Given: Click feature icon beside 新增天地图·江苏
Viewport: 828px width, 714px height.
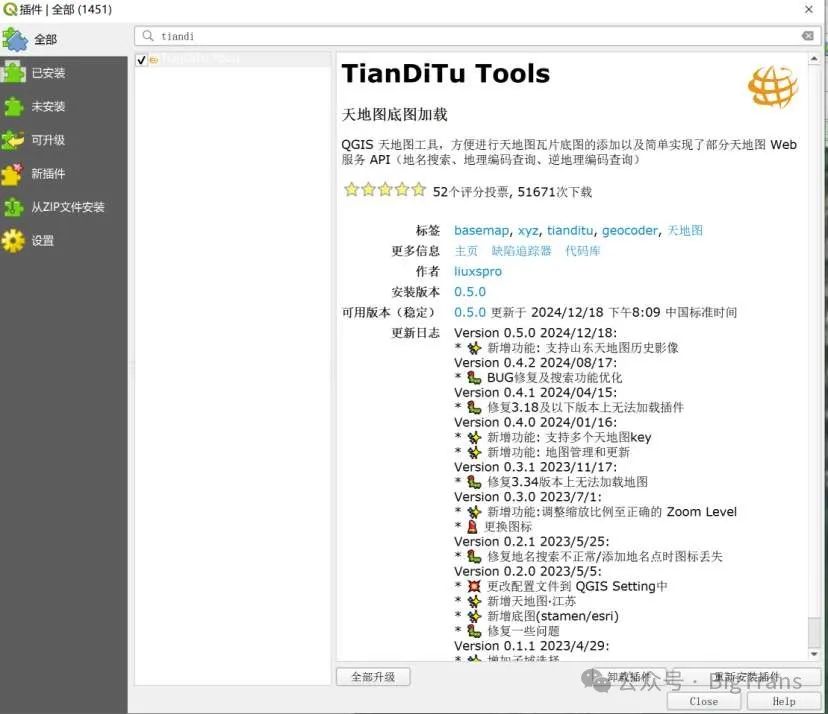Looking at the screenshot, I should [474, 601].
